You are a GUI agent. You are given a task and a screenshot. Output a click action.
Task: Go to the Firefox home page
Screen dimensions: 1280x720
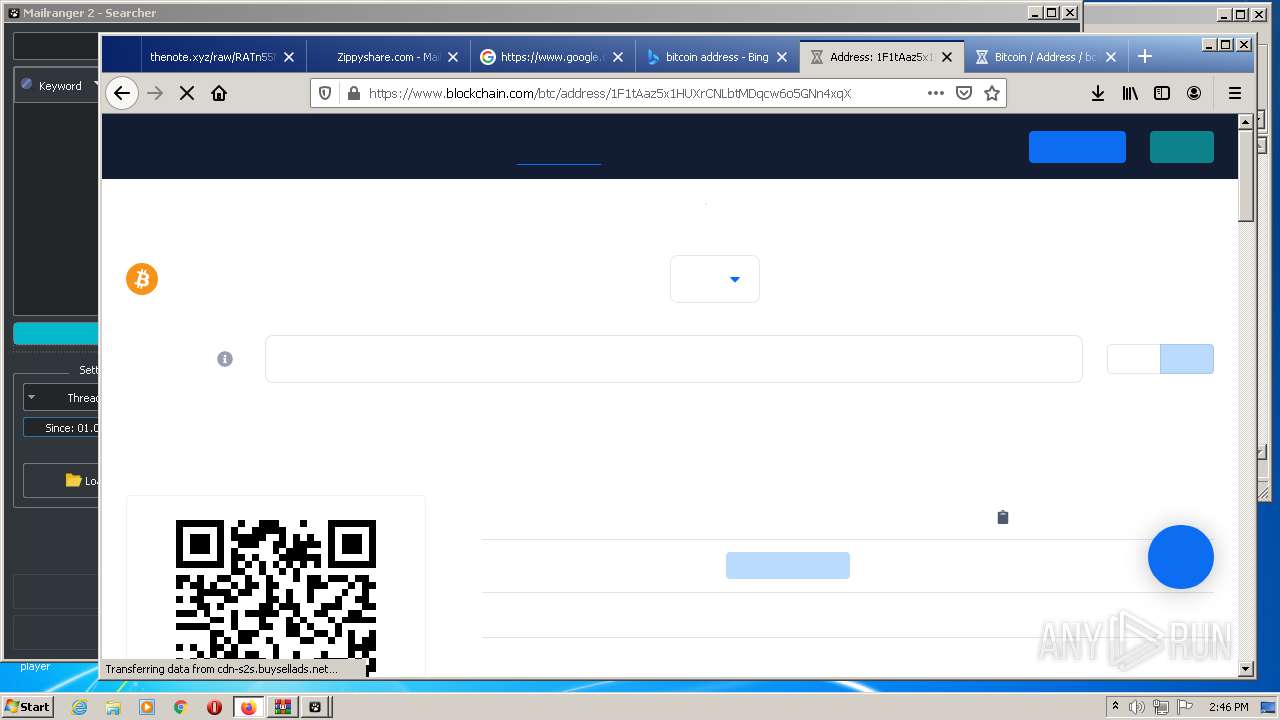coord(219,93)
